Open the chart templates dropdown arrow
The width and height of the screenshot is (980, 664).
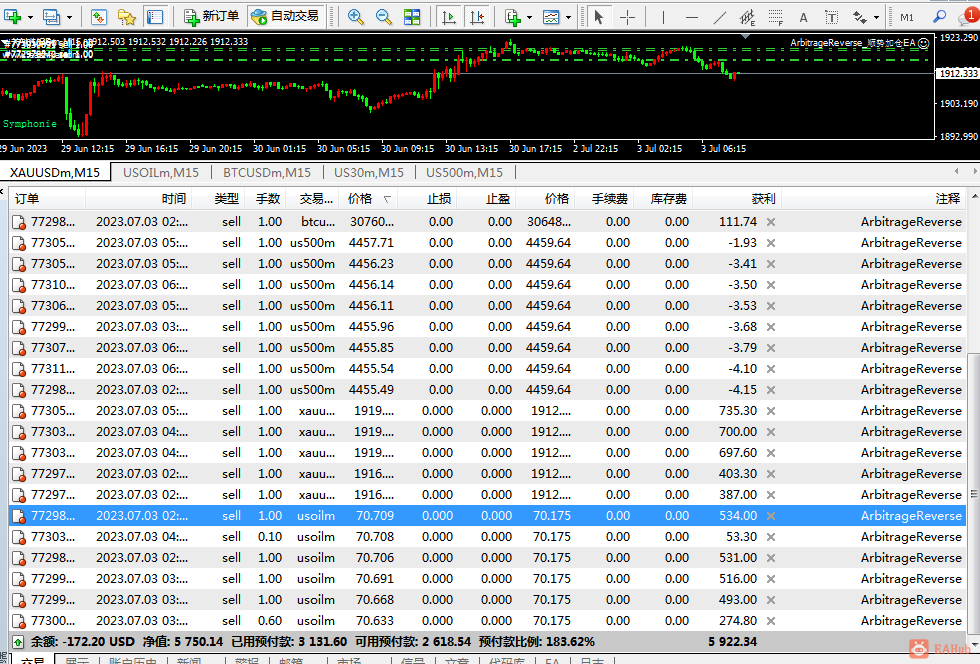[568, 17]
